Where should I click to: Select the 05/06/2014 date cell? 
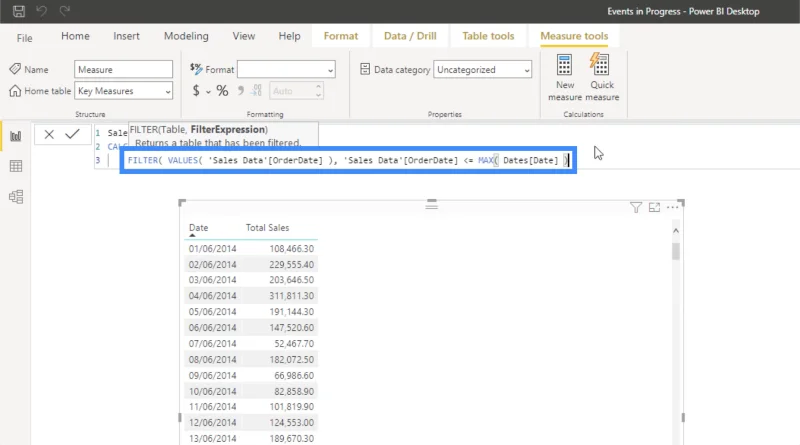tap(212, 311)
